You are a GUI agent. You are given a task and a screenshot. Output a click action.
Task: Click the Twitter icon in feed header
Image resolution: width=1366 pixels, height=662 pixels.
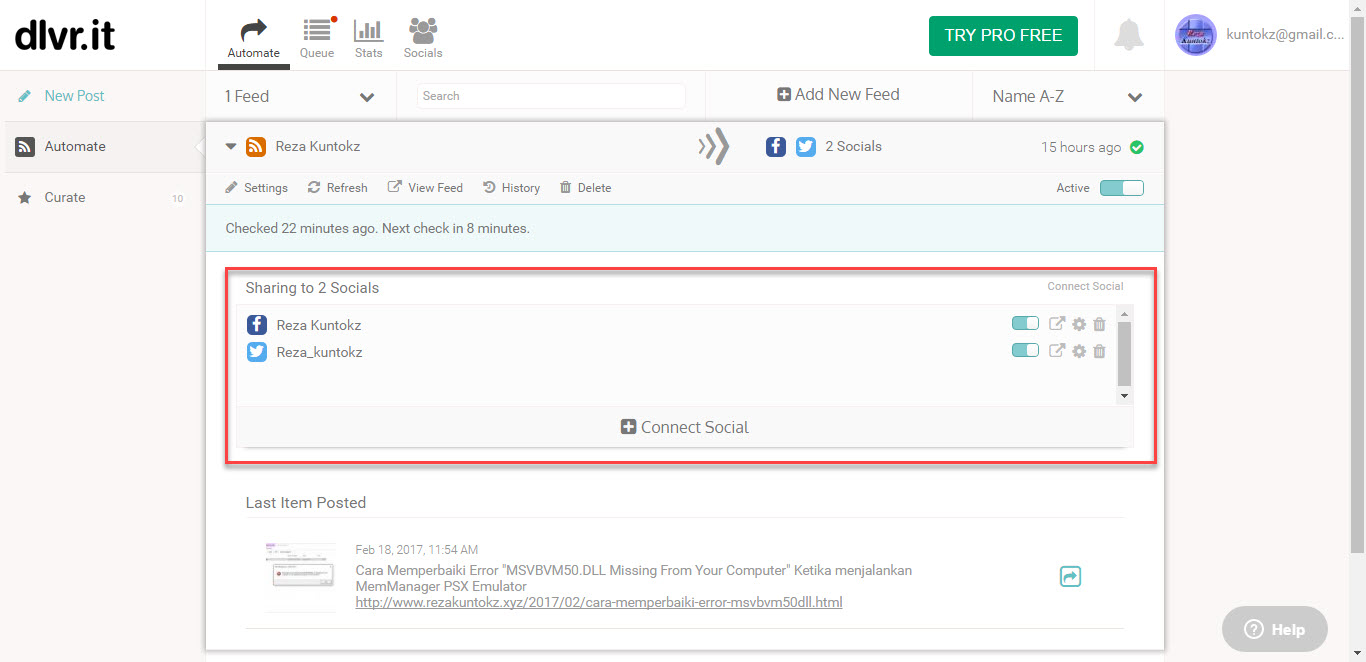click(x=806, y=147)
